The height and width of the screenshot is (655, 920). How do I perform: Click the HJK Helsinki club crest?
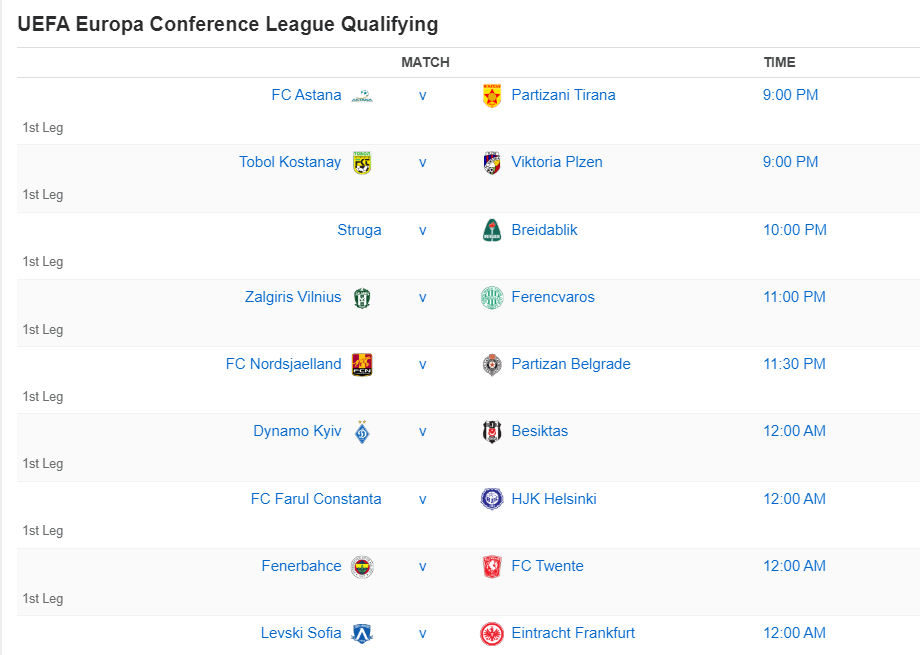pyautogui.click(x=491, y=498)
